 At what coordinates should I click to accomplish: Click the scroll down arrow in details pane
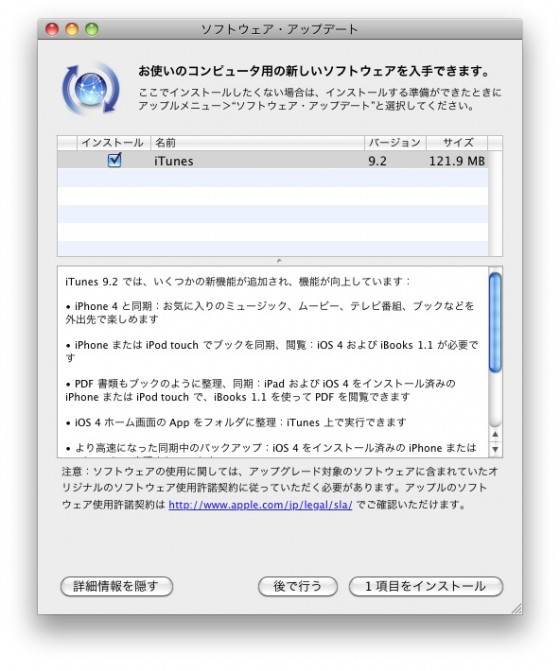[495, 449]
